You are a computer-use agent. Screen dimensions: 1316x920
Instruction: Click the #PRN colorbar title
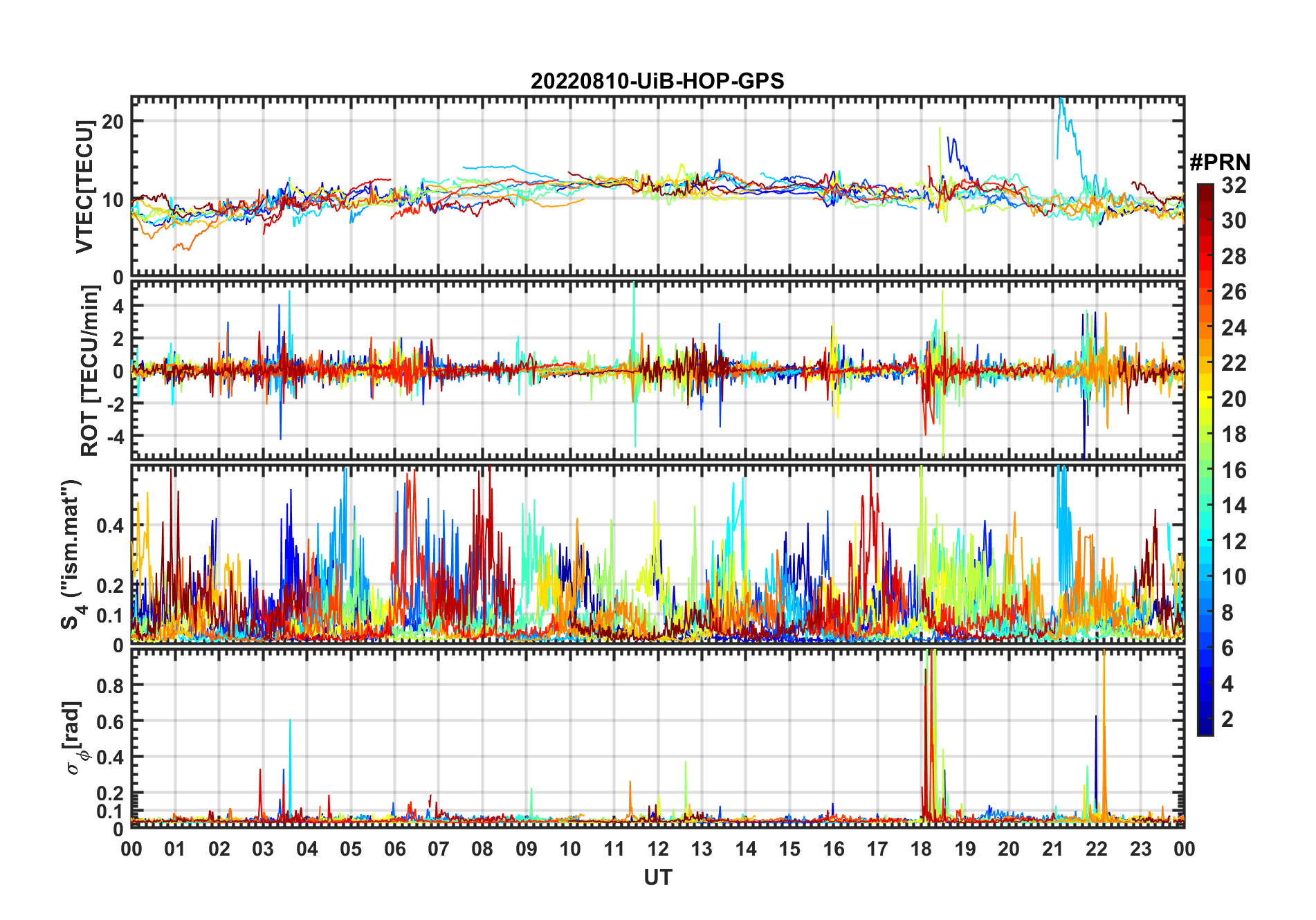[1220, 163]
